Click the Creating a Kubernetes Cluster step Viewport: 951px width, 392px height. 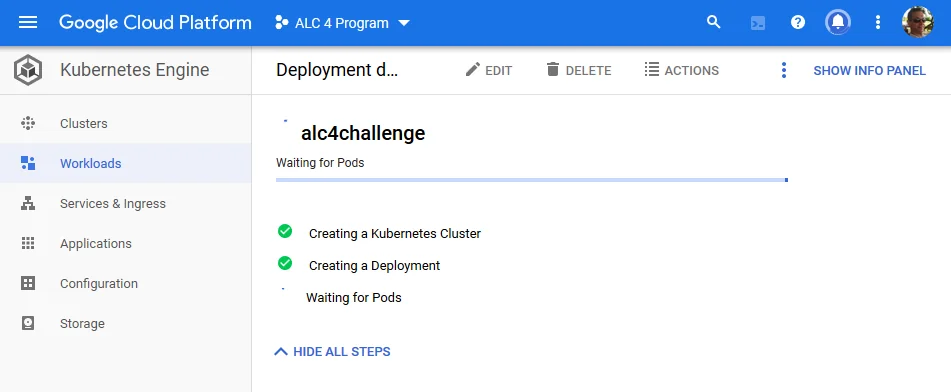tap(395, 234)
